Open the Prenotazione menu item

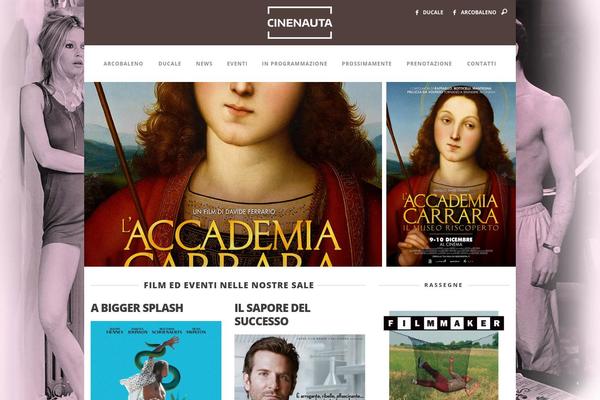click(x=429, y=64)
